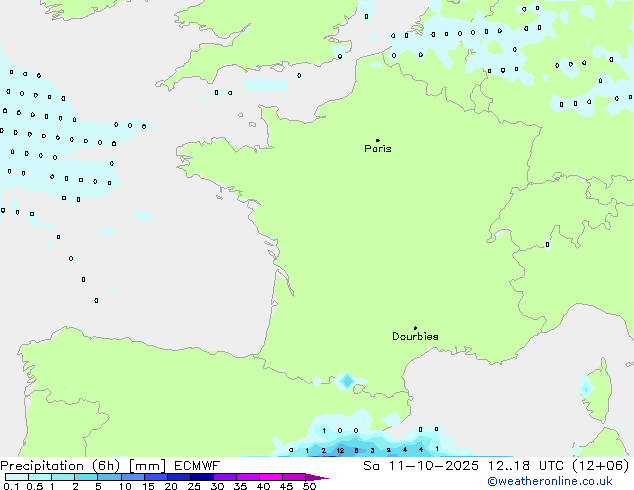Select legend swatch between 10 and 15

click(133, 477)
